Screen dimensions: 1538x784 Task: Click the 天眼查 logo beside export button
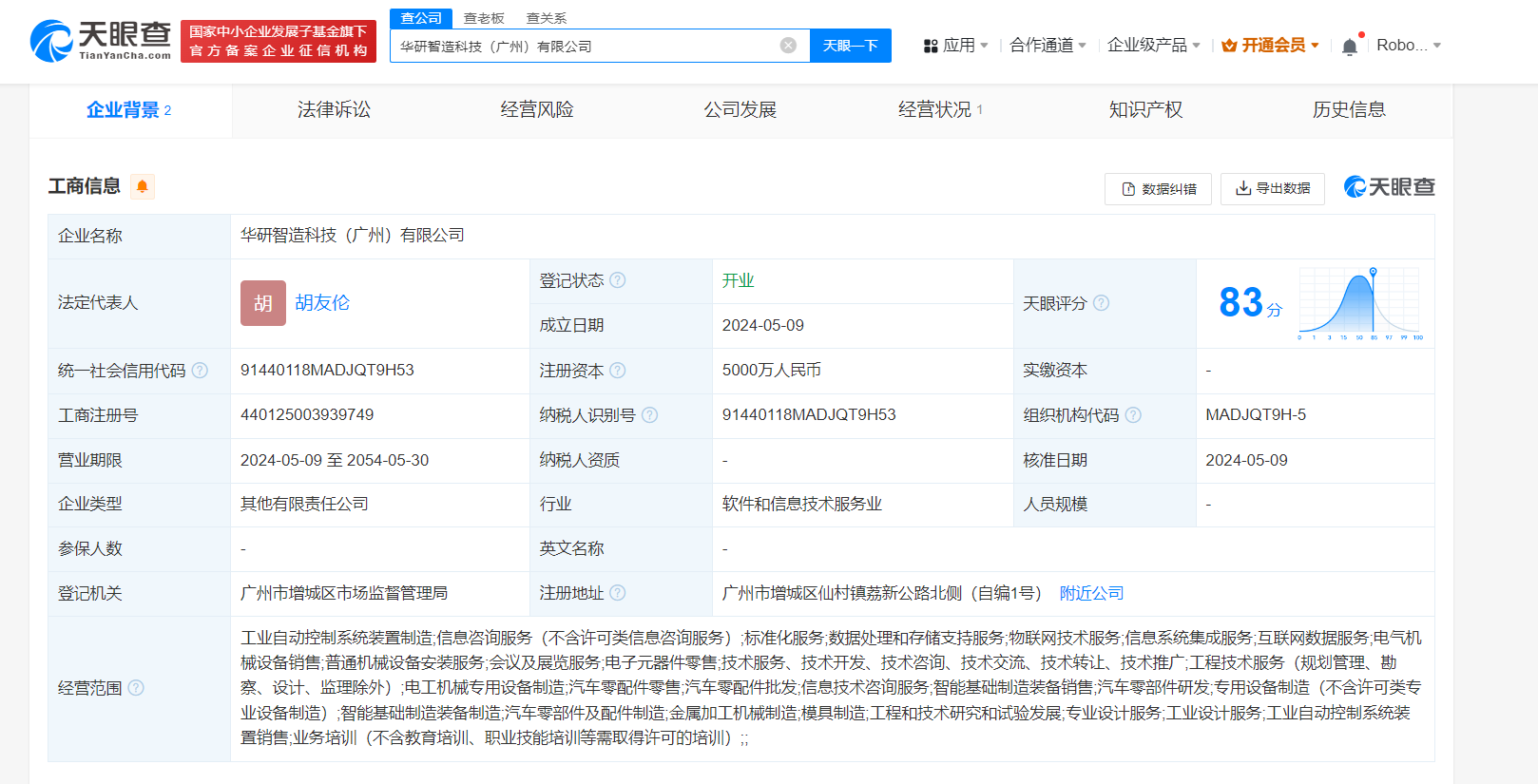pos(1389,187)
